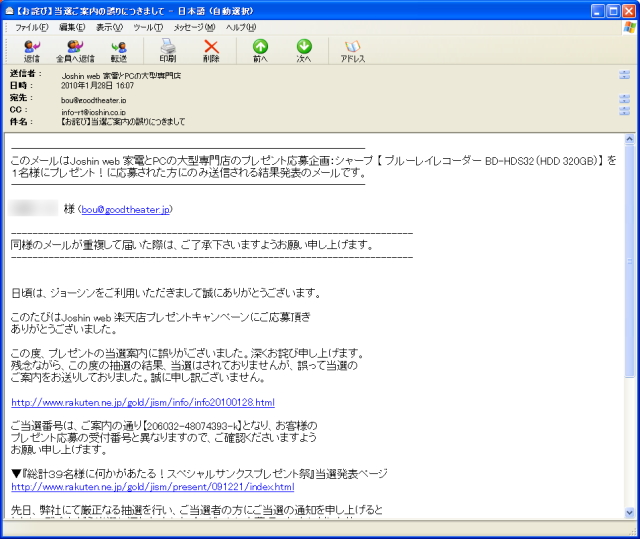Open the 表示(V) menu
The height and width of the screenshot is (539, 640).
point(109,27)
